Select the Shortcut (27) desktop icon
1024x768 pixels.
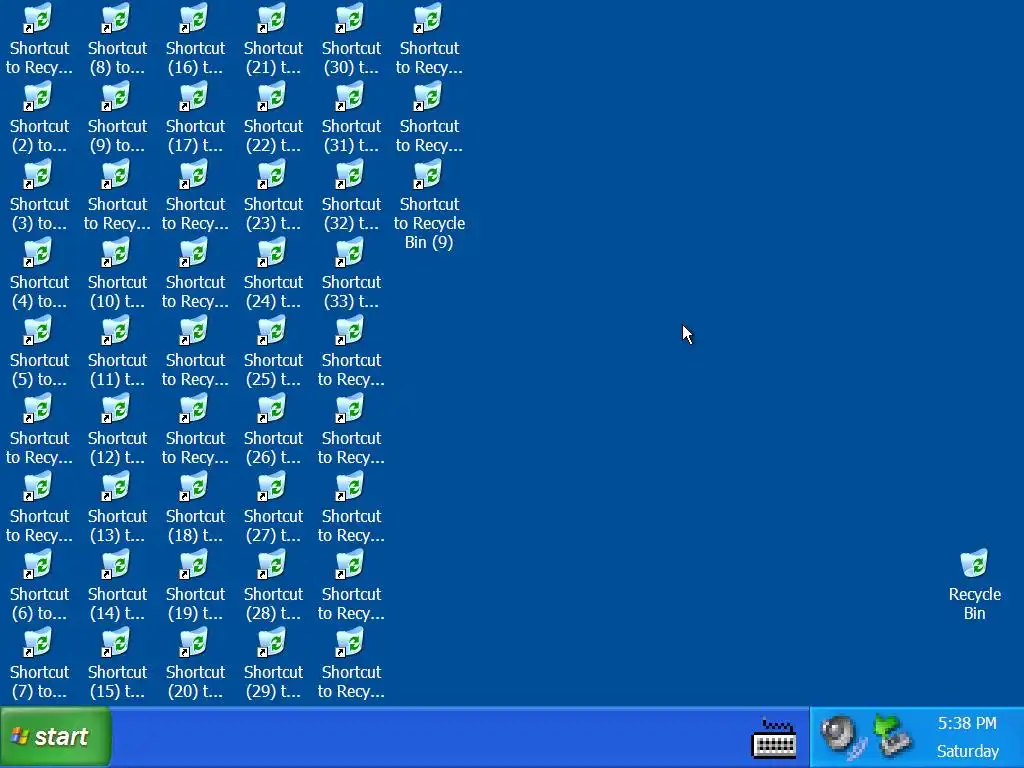click(274, 507)
